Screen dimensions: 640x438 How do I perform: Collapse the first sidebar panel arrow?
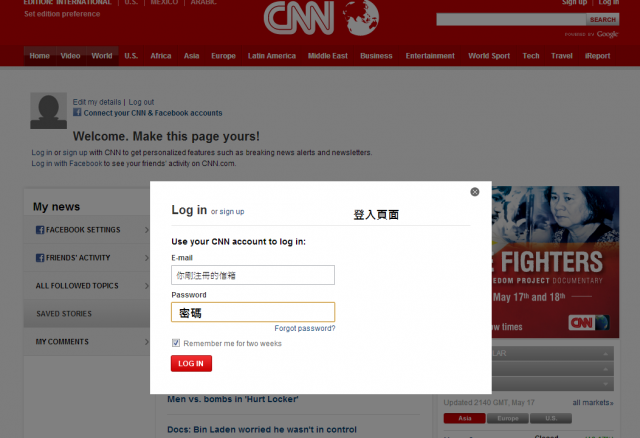606,354
